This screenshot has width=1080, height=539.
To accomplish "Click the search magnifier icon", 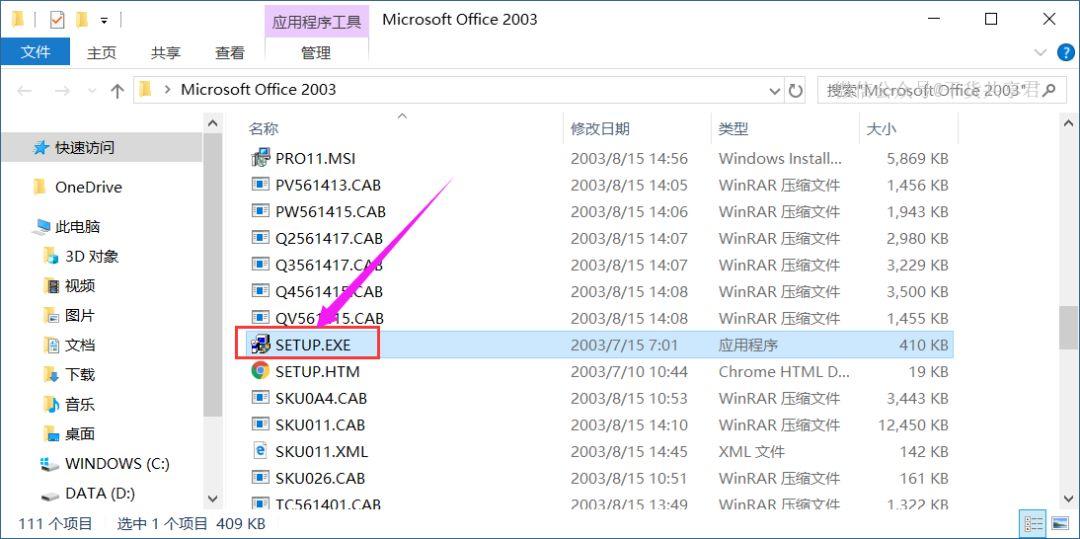I will [x=1049, y=89].
